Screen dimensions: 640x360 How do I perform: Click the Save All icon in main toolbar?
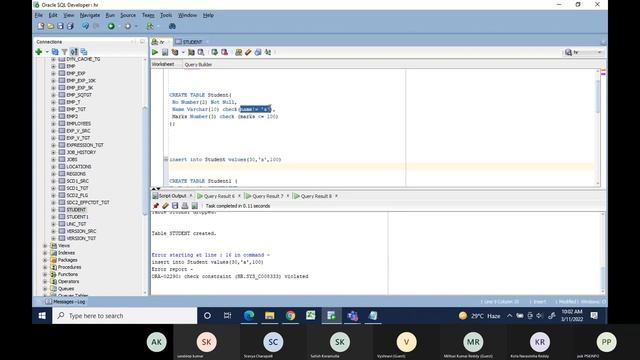pos(70,26)
